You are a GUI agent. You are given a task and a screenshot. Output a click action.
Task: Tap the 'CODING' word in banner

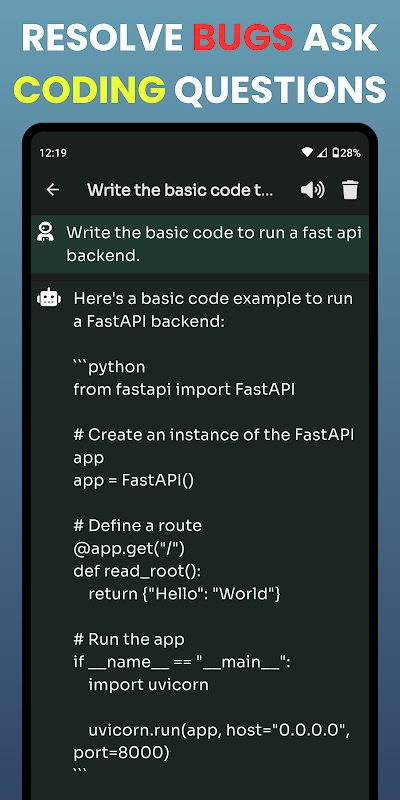click(89, 88)
